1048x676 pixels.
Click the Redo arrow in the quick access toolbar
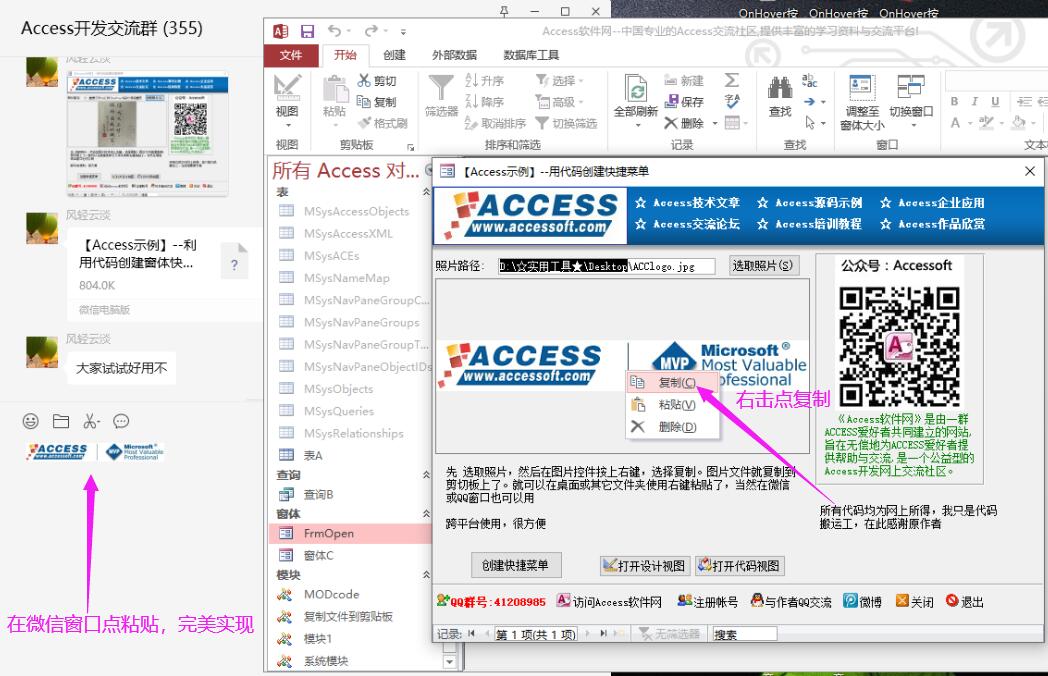point(370,31)
